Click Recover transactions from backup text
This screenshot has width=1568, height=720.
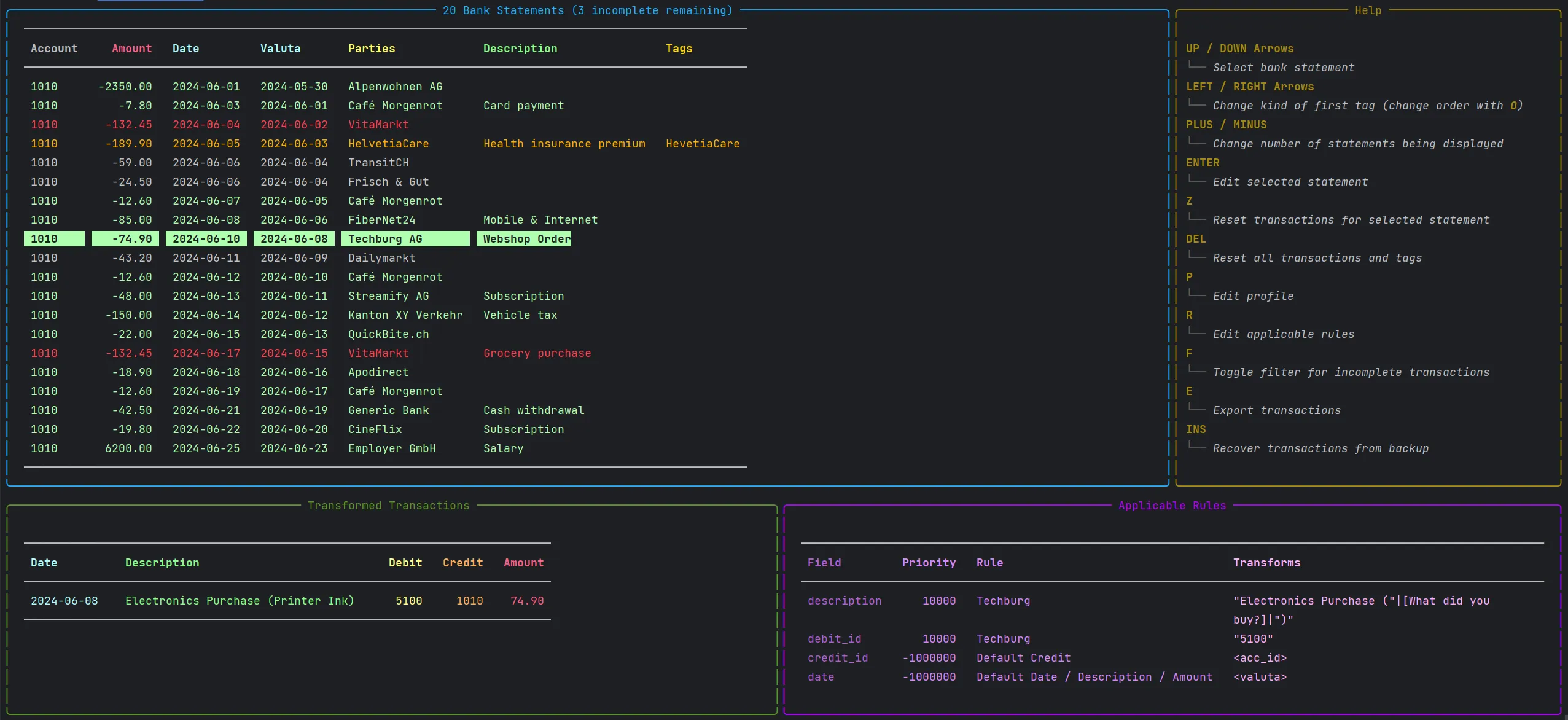[1320, 448]
